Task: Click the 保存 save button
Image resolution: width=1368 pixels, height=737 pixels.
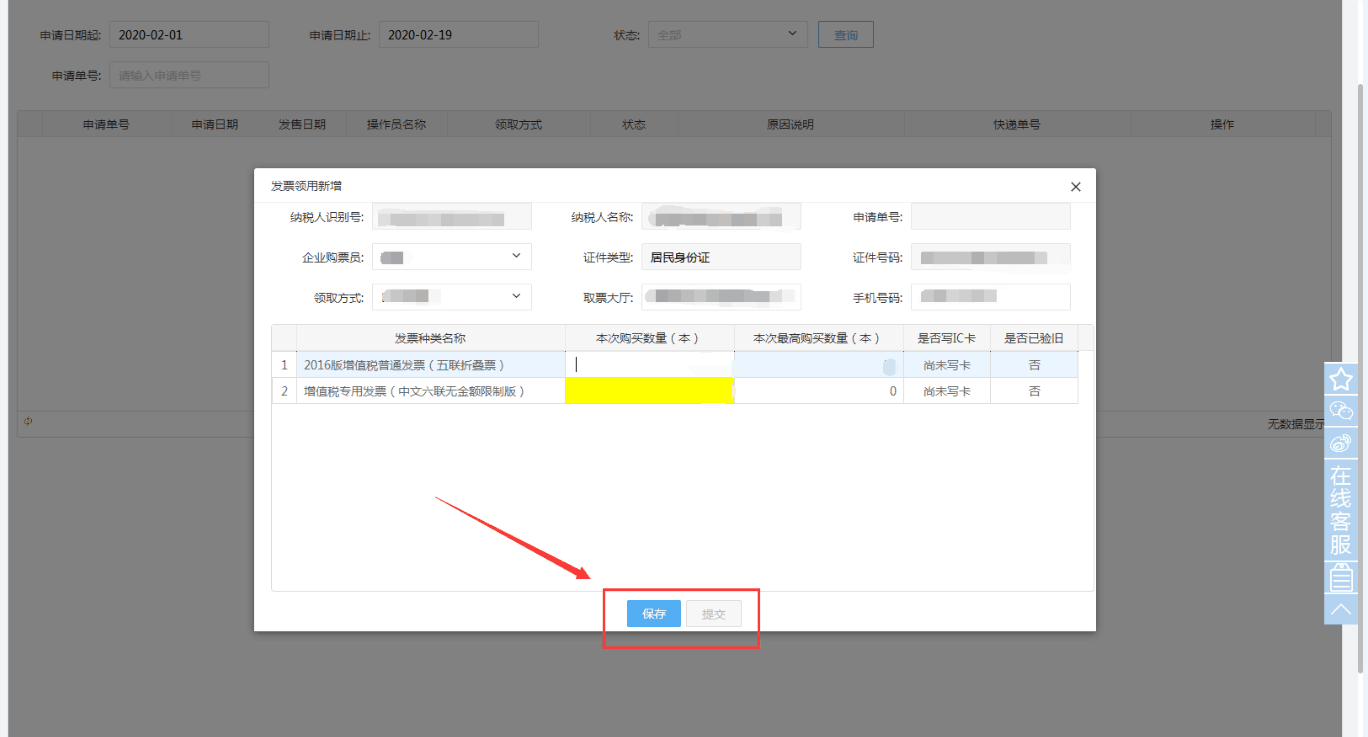Action: (654, 614)
